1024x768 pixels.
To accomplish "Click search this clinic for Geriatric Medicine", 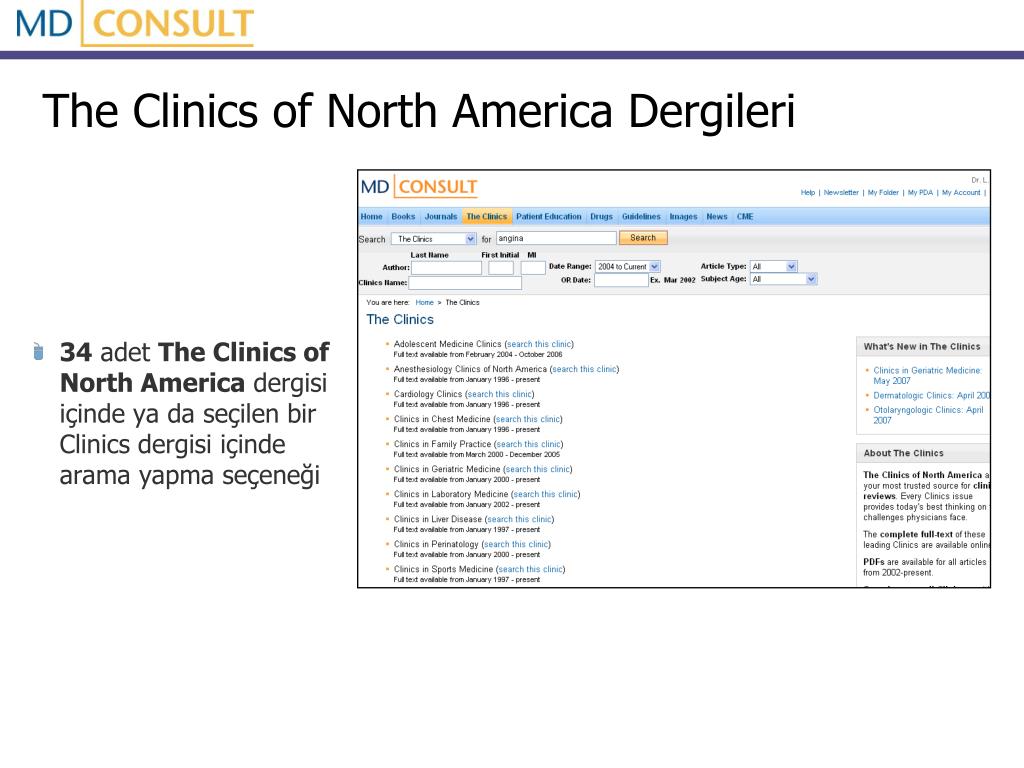I will click(x=537, y=469).
